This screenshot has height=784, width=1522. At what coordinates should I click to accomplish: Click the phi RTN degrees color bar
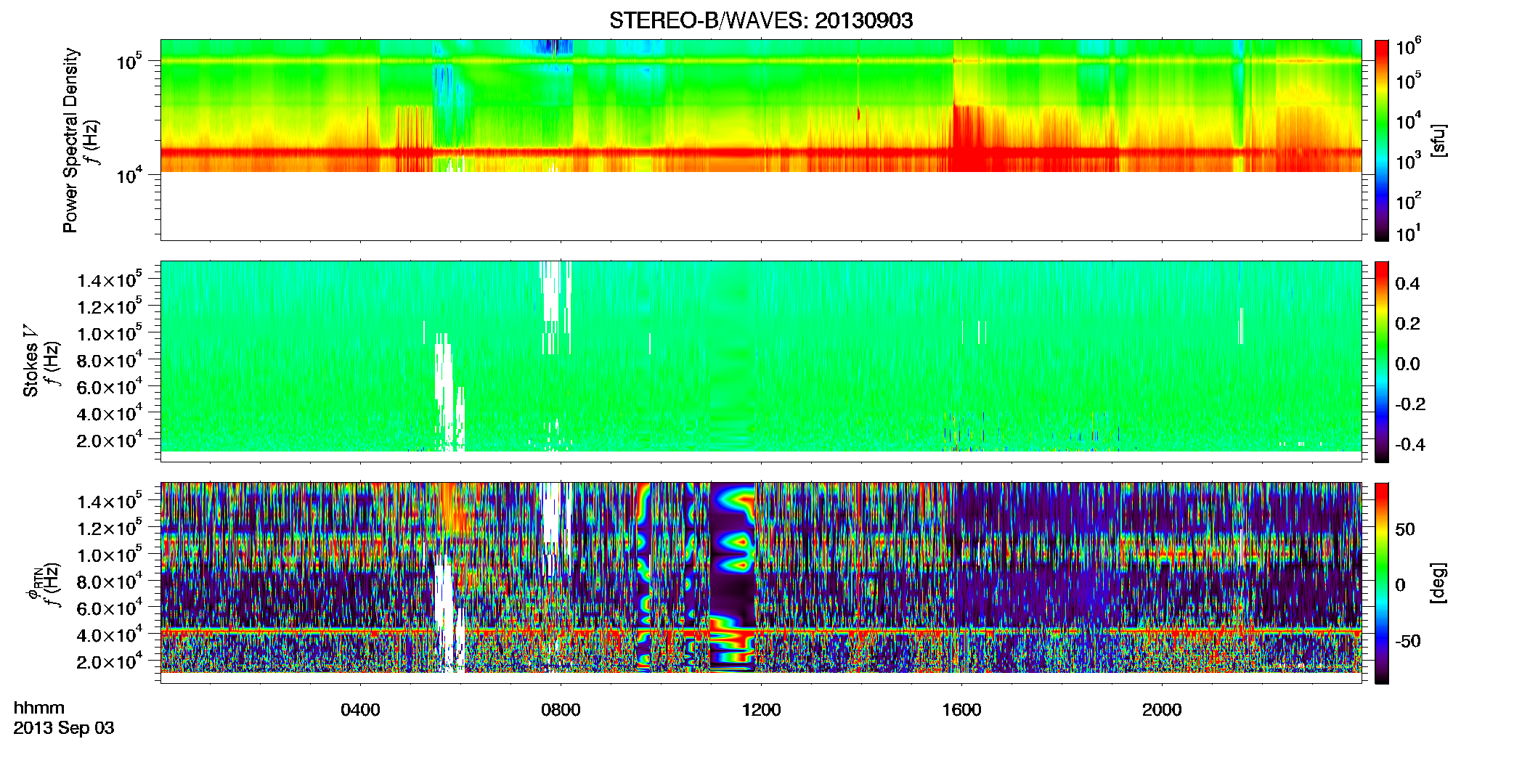pos(1382,583)
